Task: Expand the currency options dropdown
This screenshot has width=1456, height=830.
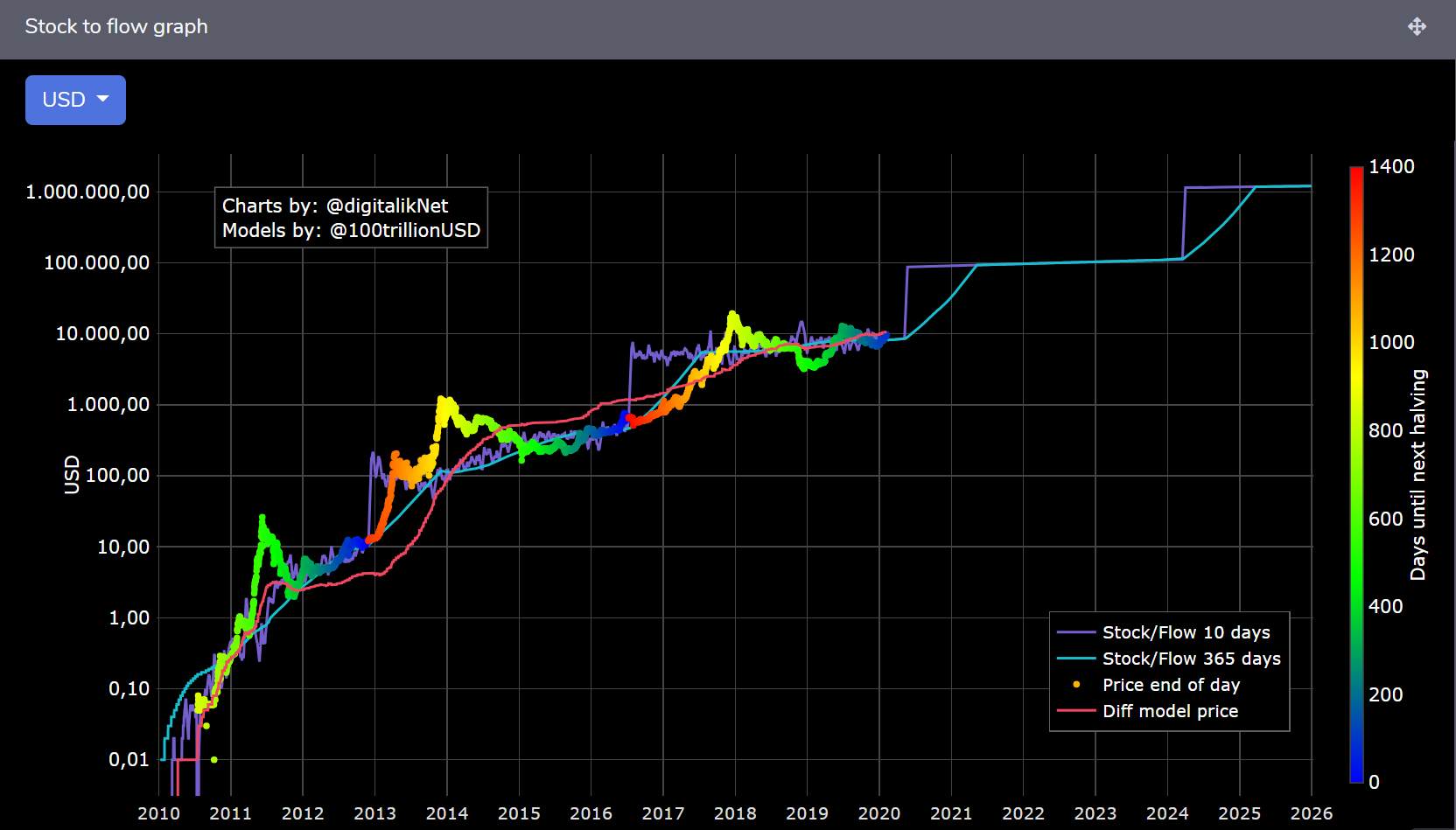Action: 75,100
